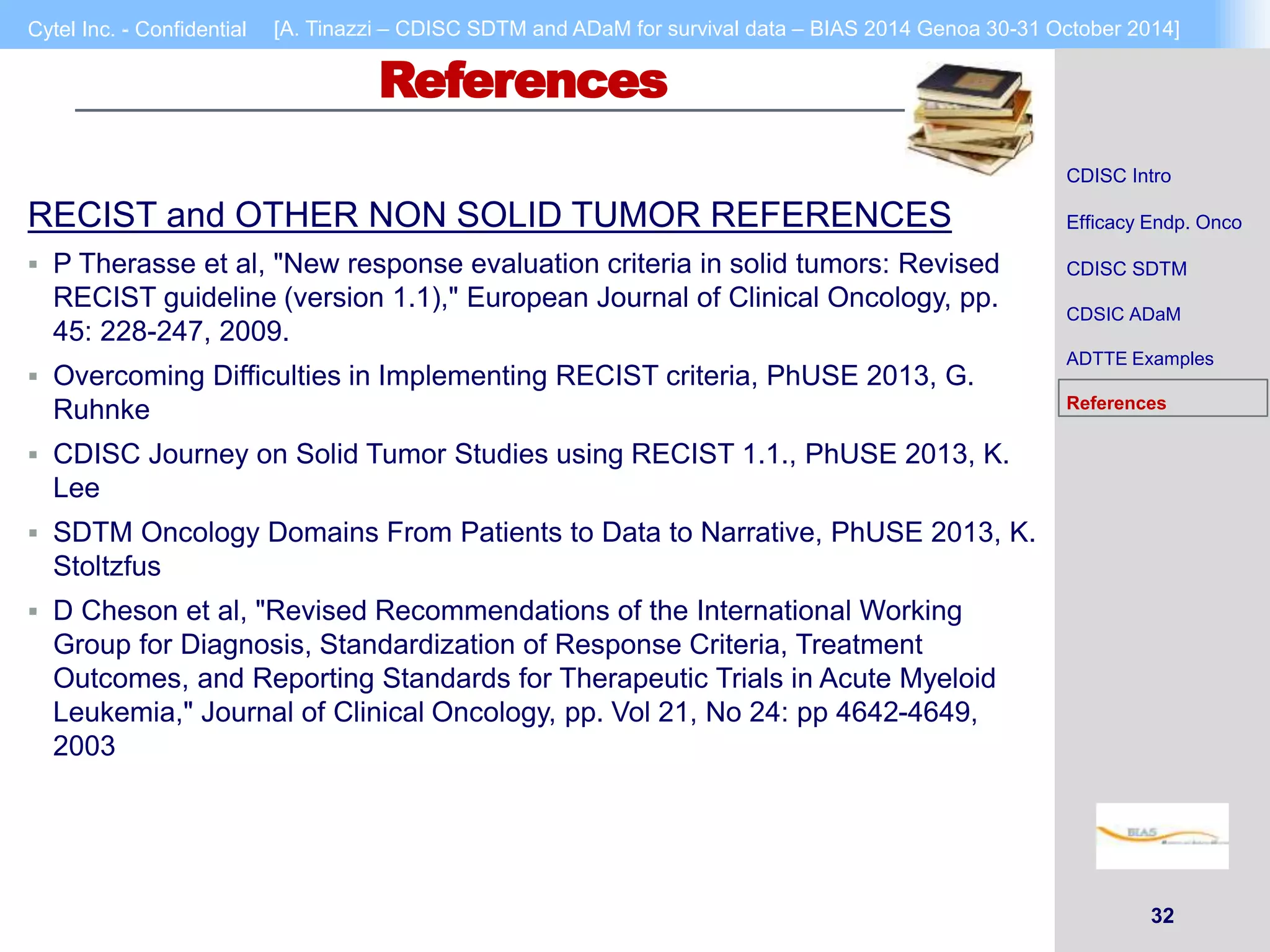The width and height of the screenshot is (1270, 952).
Task: Go to Efficacy Endp. Onco section
Action: click(1153, 223)
